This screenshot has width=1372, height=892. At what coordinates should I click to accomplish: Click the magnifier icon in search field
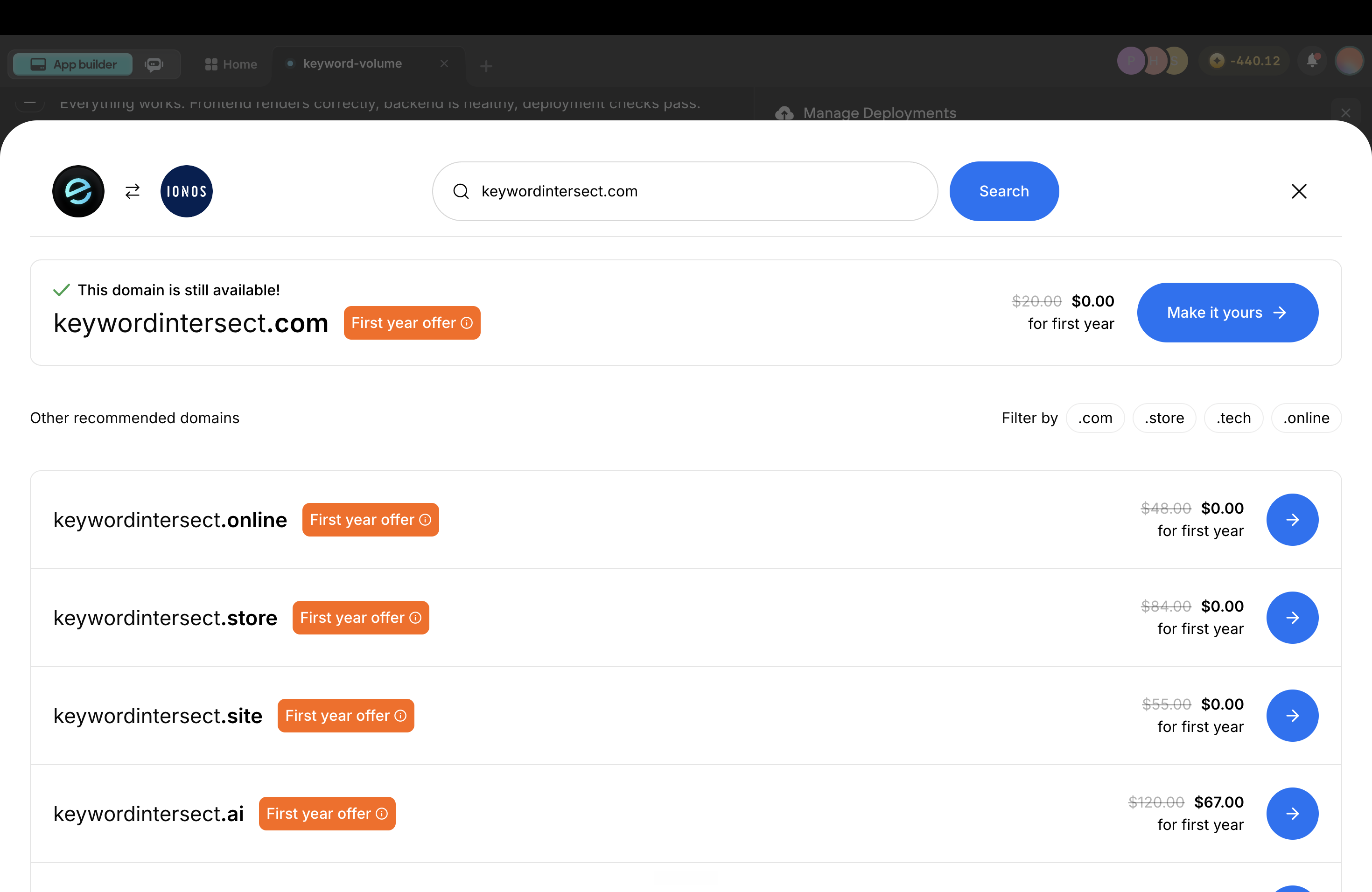tap(461, 191)
